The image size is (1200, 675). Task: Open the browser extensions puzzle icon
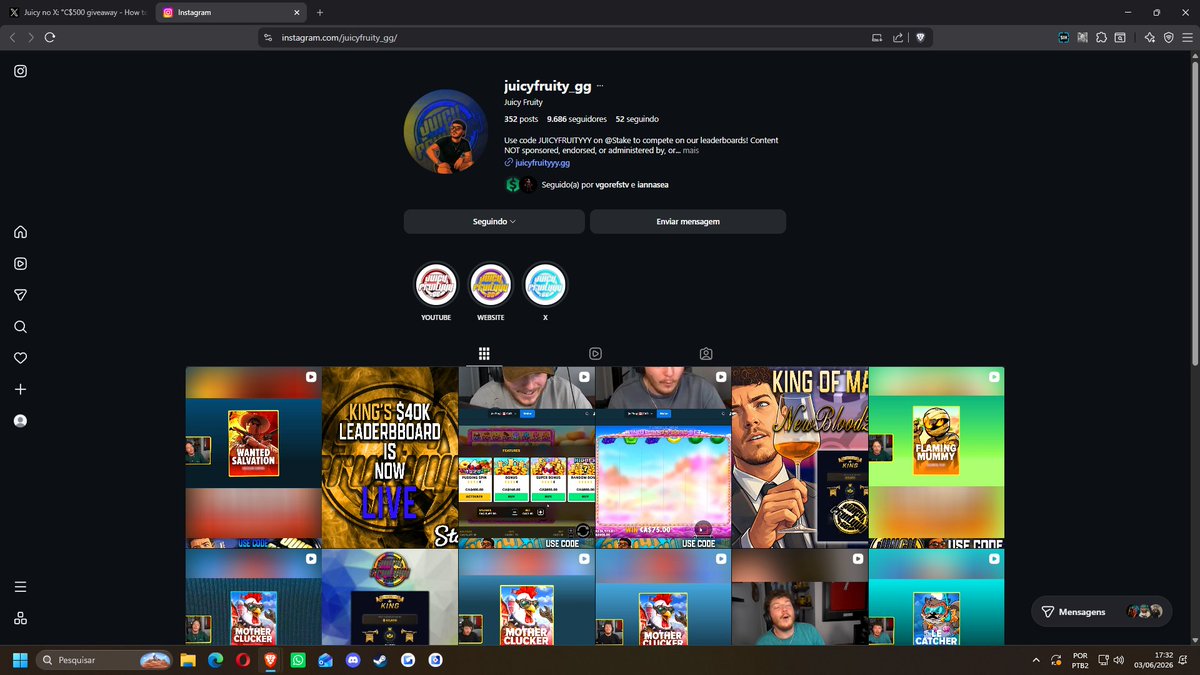(1101, 37)
